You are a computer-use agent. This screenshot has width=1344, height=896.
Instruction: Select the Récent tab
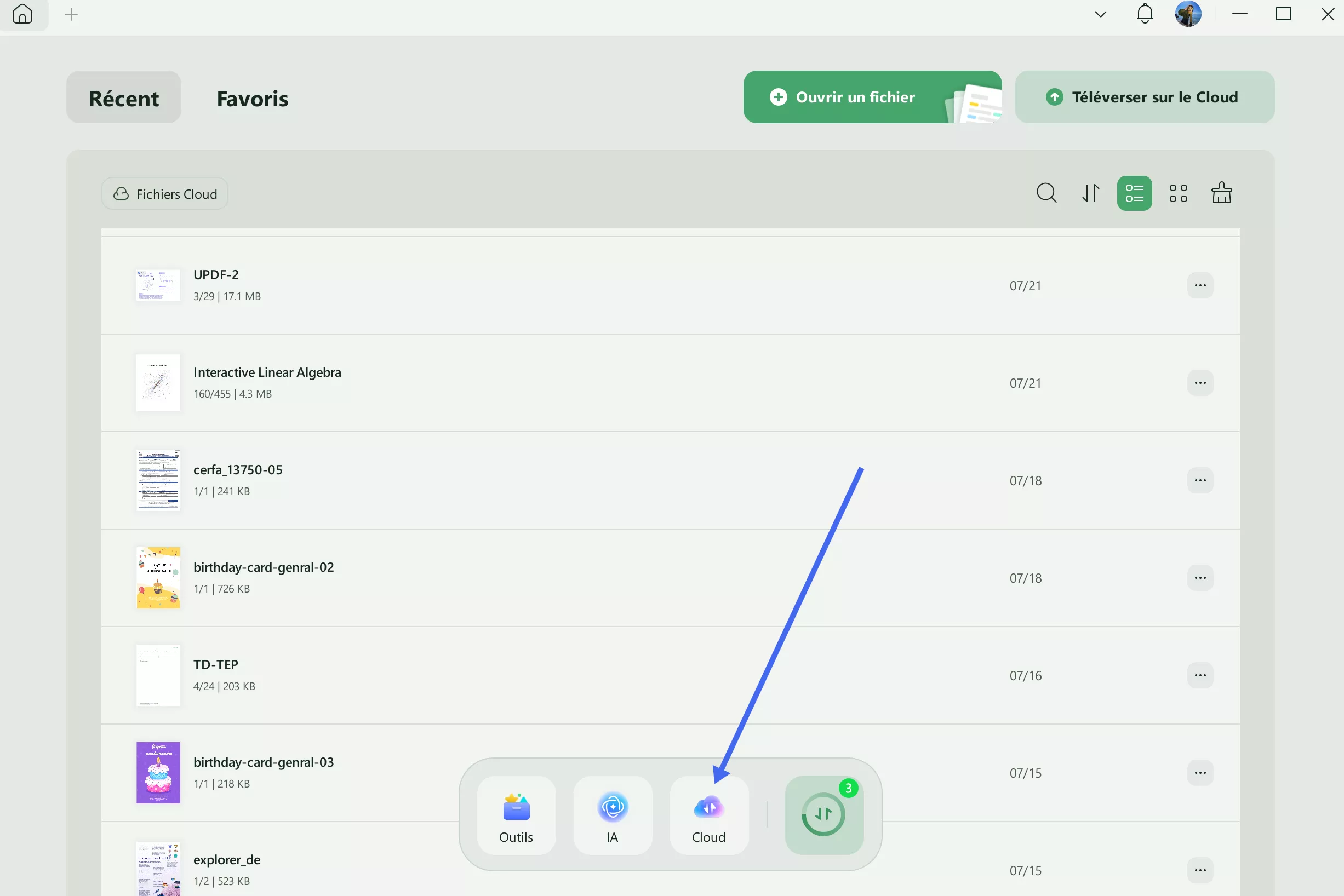[x=123, y=97]
